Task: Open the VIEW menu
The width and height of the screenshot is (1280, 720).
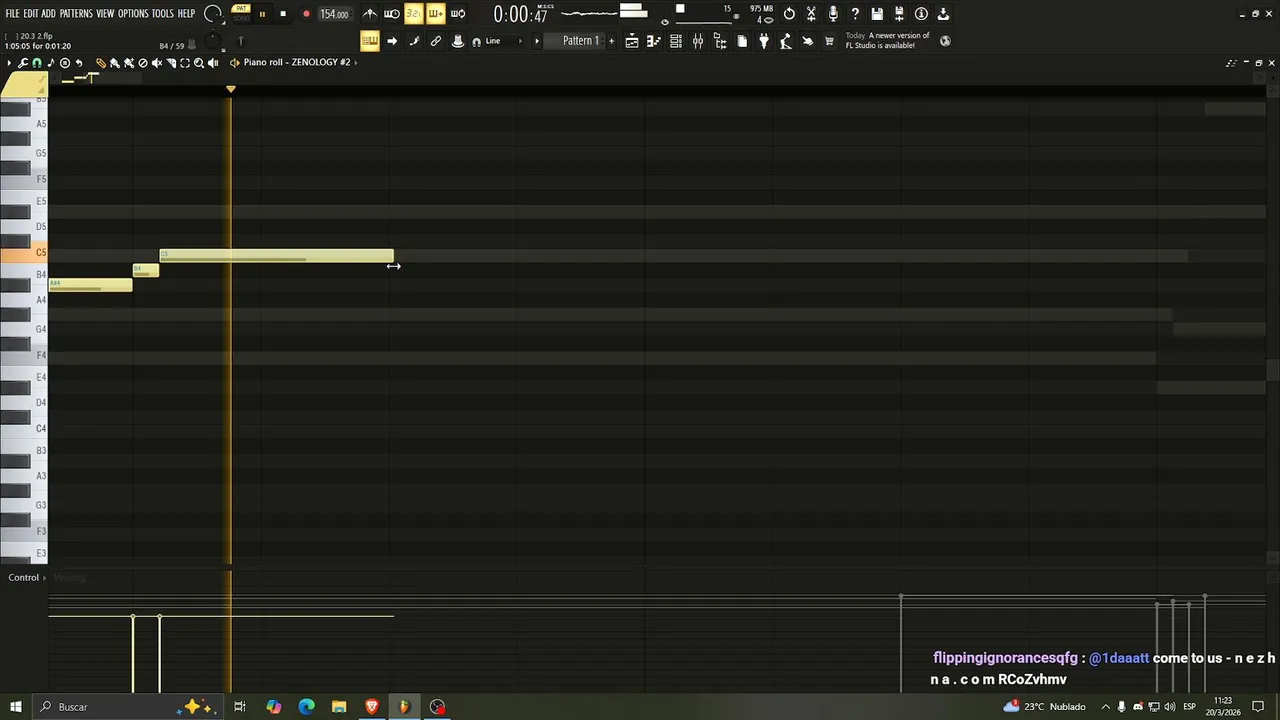Action: pos(105,14)
